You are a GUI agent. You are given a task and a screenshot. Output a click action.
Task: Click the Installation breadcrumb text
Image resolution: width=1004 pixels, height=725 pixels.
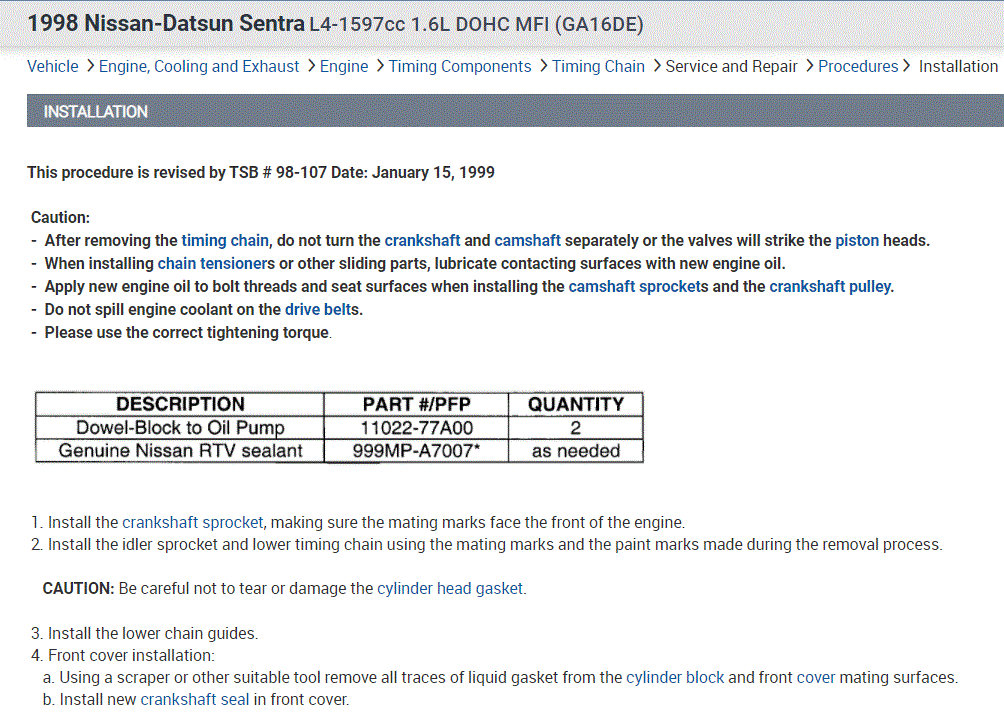point(958,67)
